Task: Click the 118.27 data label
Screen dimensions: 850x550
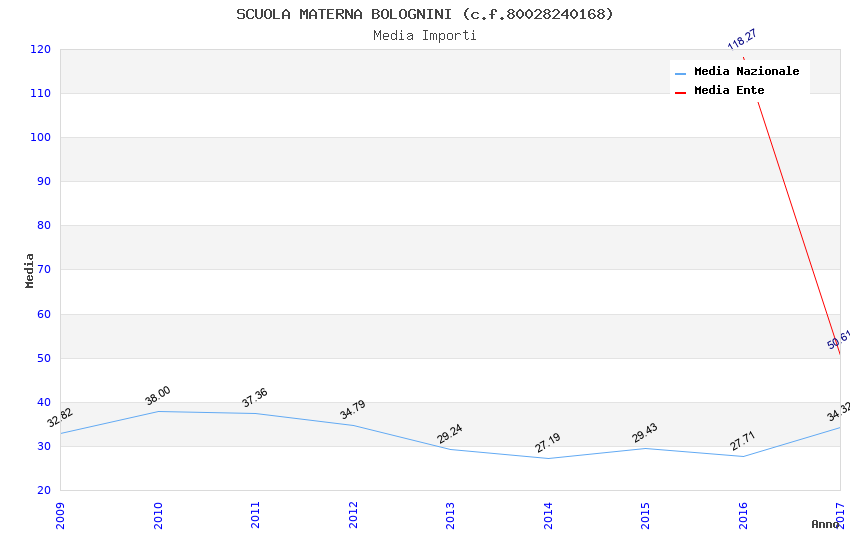Action: [x=742, y=39]
